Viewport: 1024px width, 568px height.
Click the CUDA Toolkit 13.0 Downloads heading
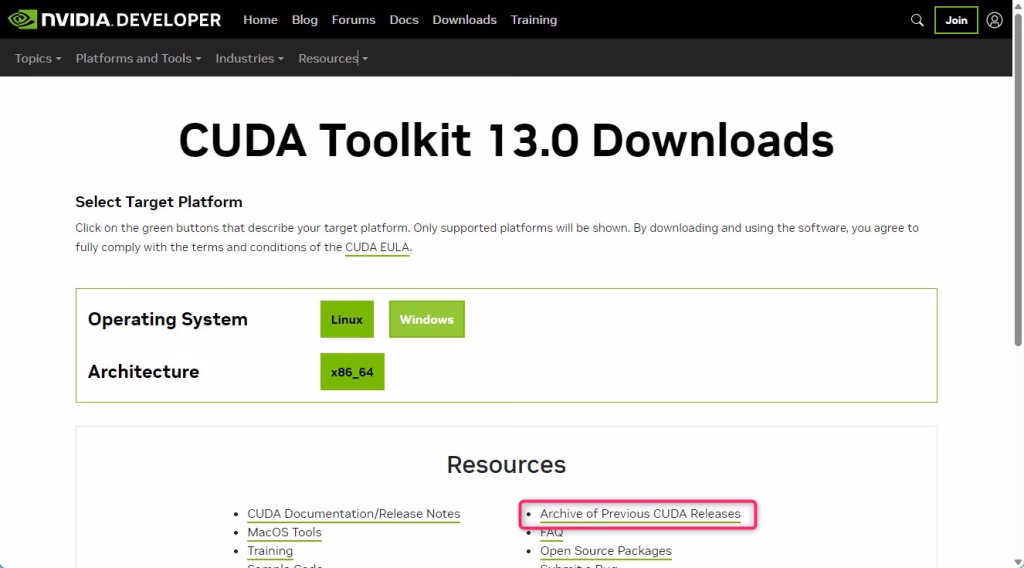(506, 140)
